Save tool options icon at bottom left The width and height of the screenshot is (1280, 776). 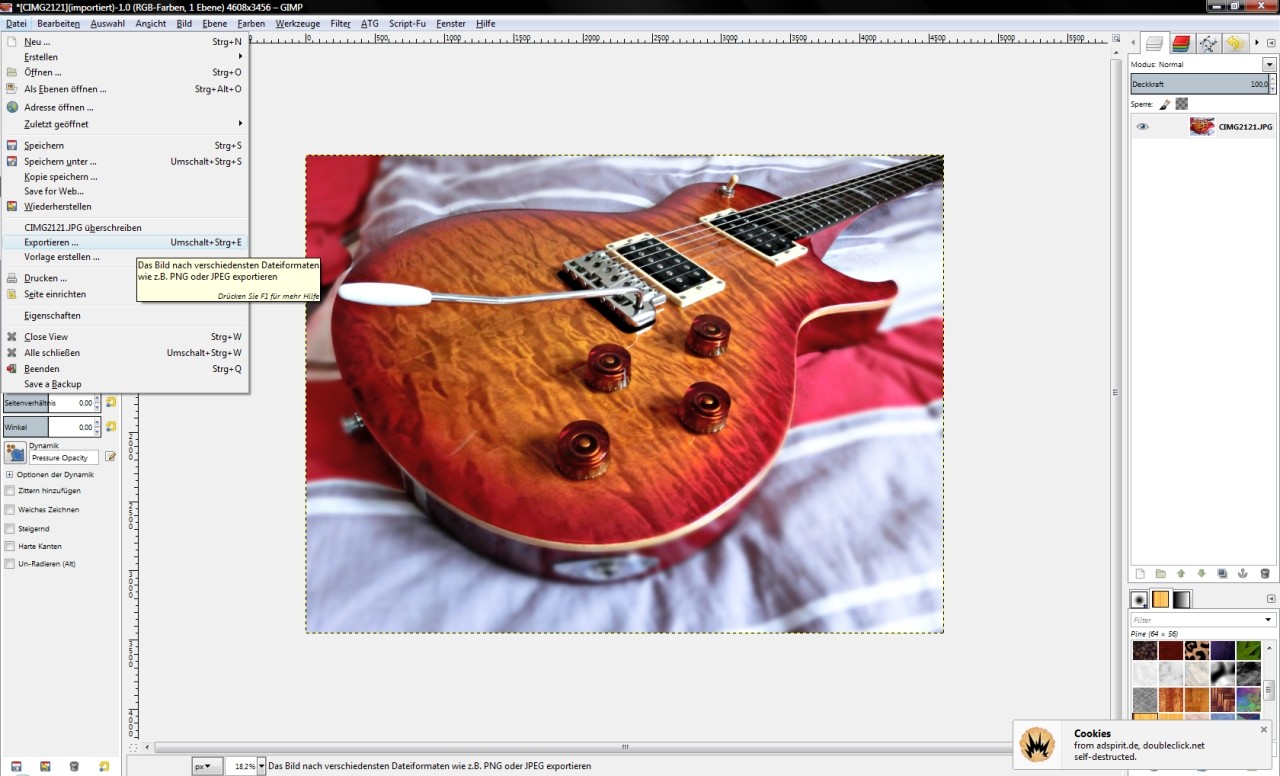tap(15, 766)
